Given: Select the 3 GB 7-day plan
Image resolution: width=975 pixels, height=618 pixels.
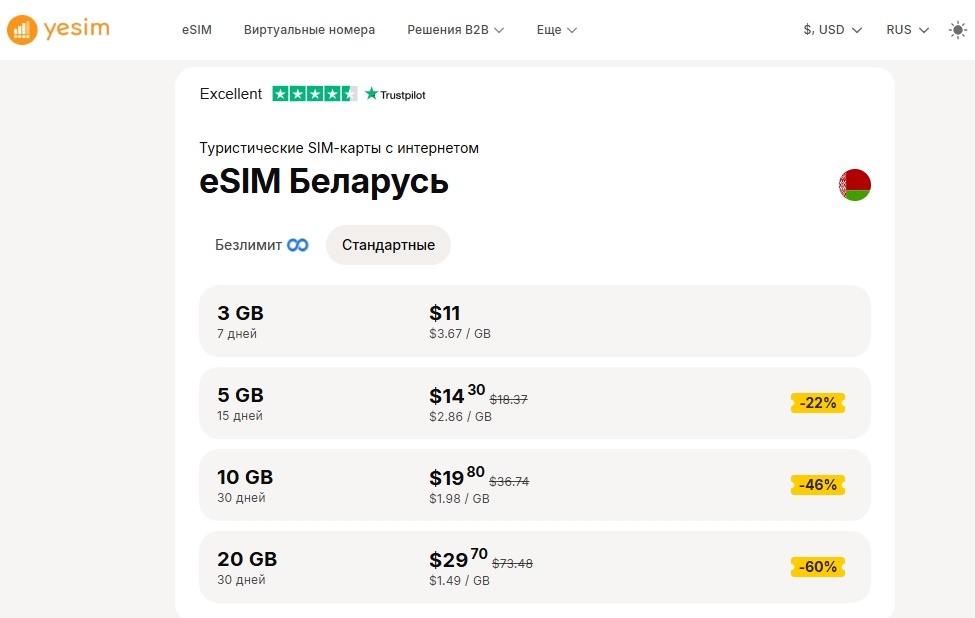Looking at the screenshot, I should (534, 321).
